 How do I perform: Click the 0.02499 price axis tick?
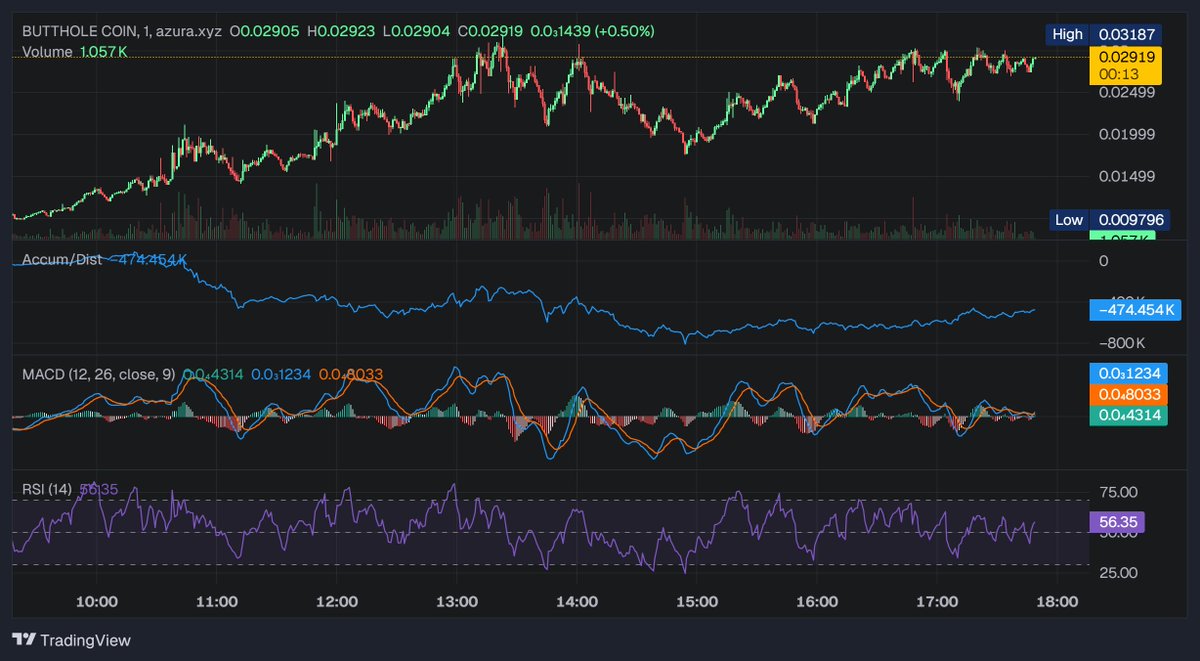(1127, 93)
